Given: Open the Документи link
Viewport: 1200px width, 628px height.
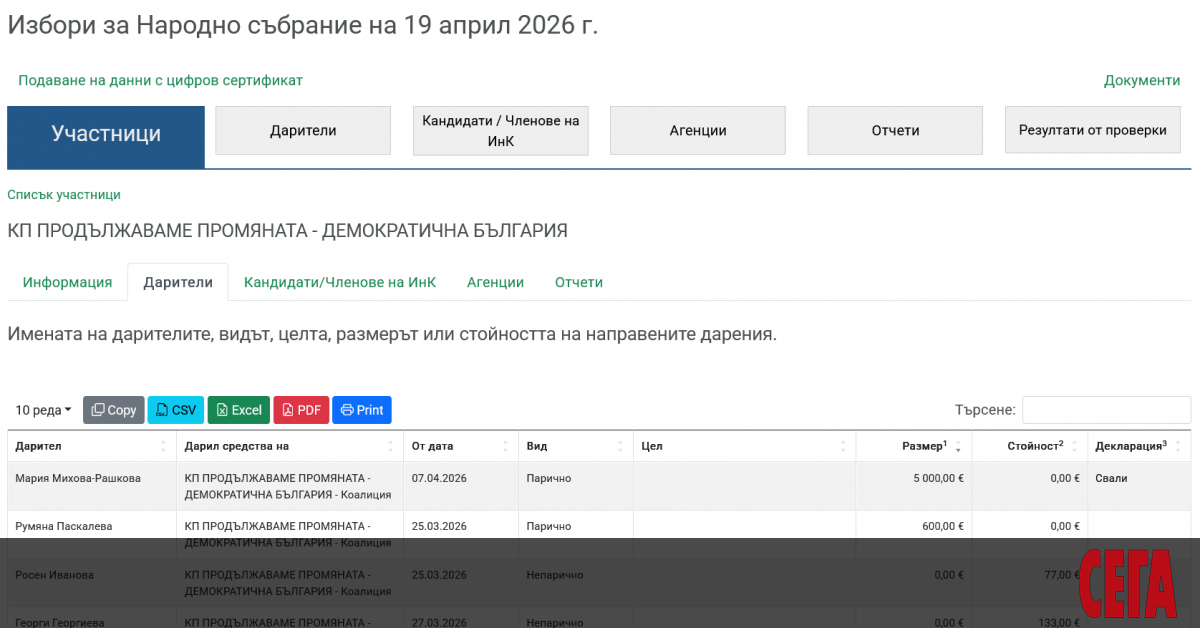Looking at the screenshot, I should click(1142, 80).
